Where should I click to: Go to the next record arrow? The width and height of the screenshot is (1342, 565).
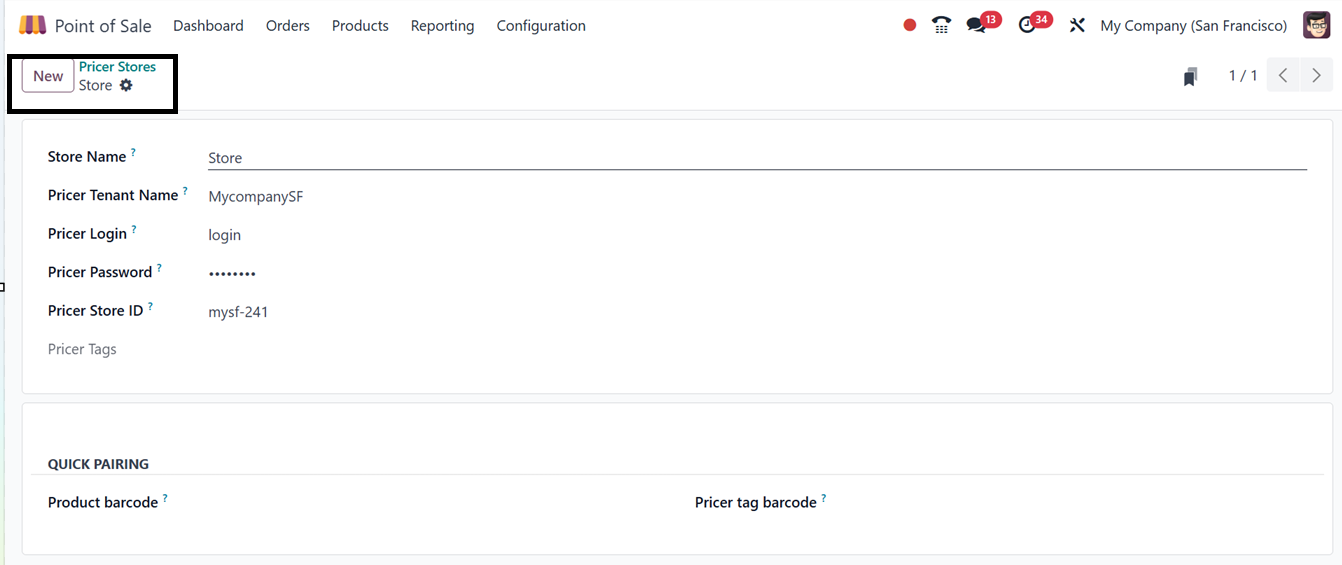(1316, 76)
